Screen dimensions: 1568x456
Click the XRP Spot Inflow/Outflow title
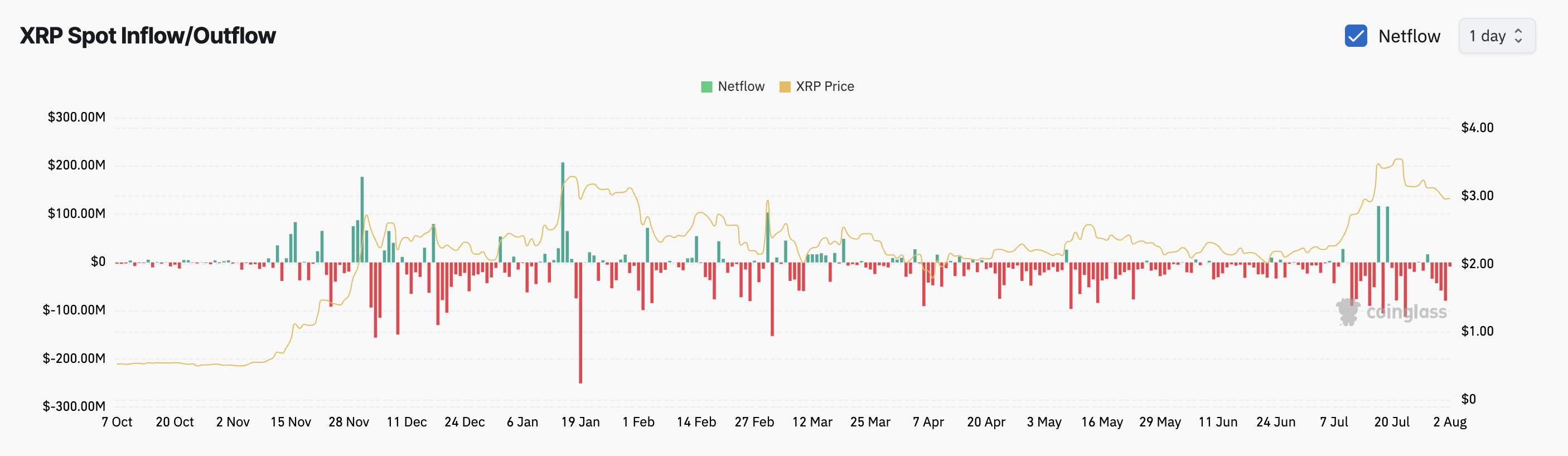pyautogui.click(x=148, y=36)
